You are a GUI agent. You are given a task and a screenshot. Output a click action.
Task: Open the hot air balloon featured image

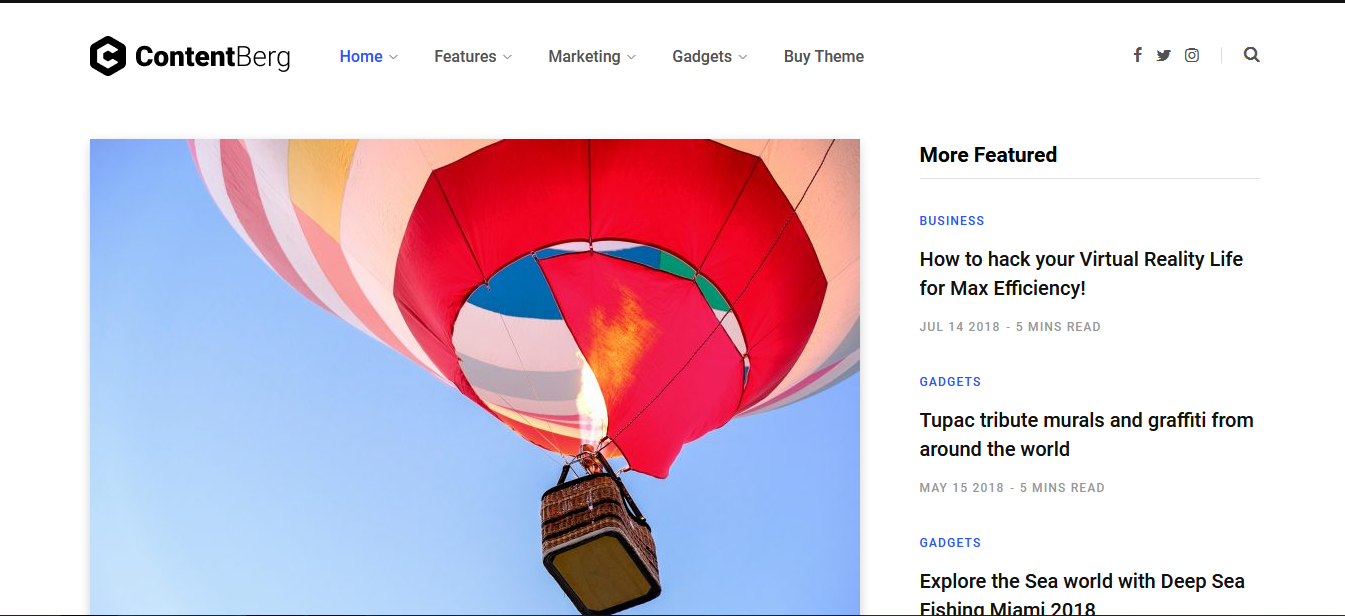(x=474, y=375)
